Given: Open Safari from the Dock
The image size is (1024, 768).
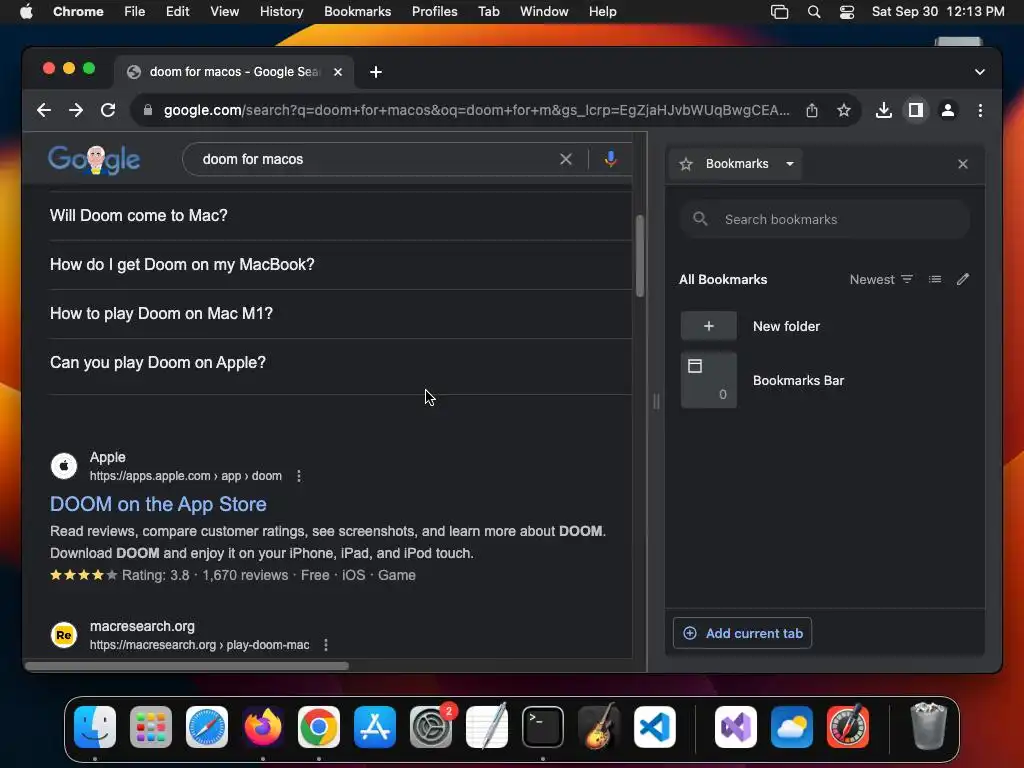Looking at the screenshot, I should [207, 727].
